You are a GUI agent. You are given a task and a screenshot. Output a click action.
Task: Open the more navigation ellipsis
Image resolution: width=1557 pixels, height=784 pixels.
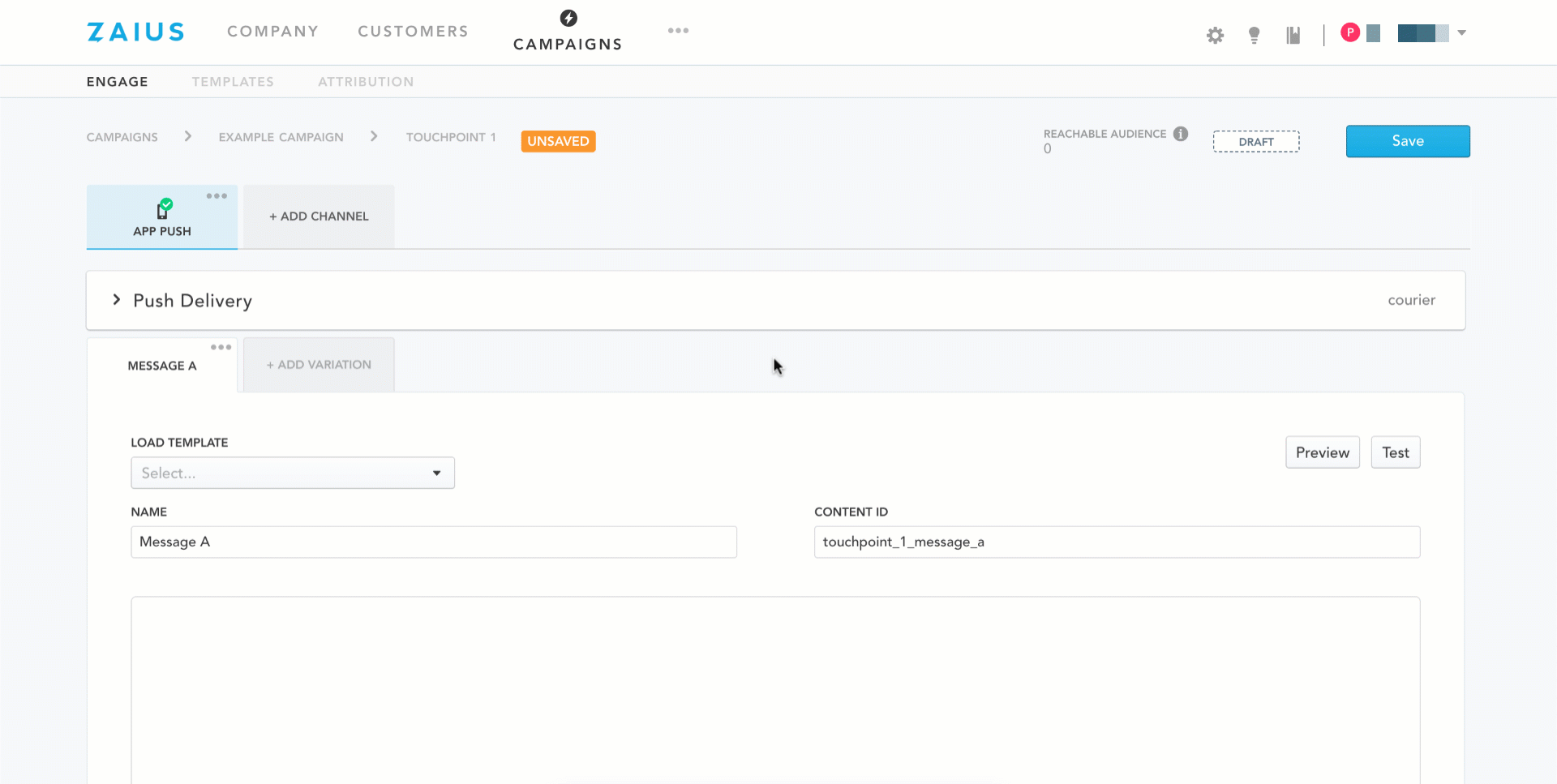[678, 31]
